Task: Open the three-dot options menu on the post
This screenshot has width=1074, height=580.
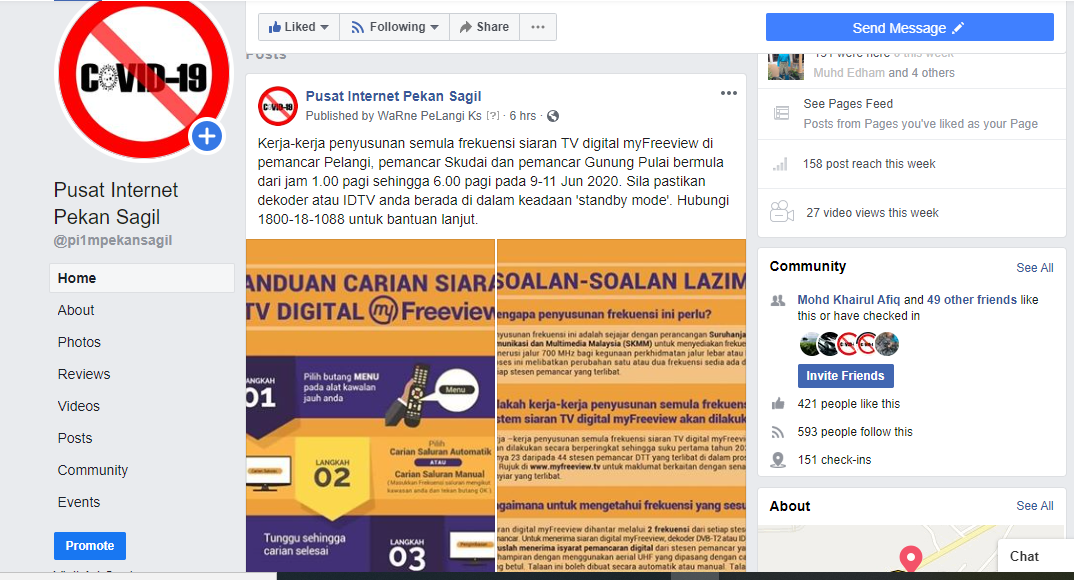Action: [x=729, y=93]
